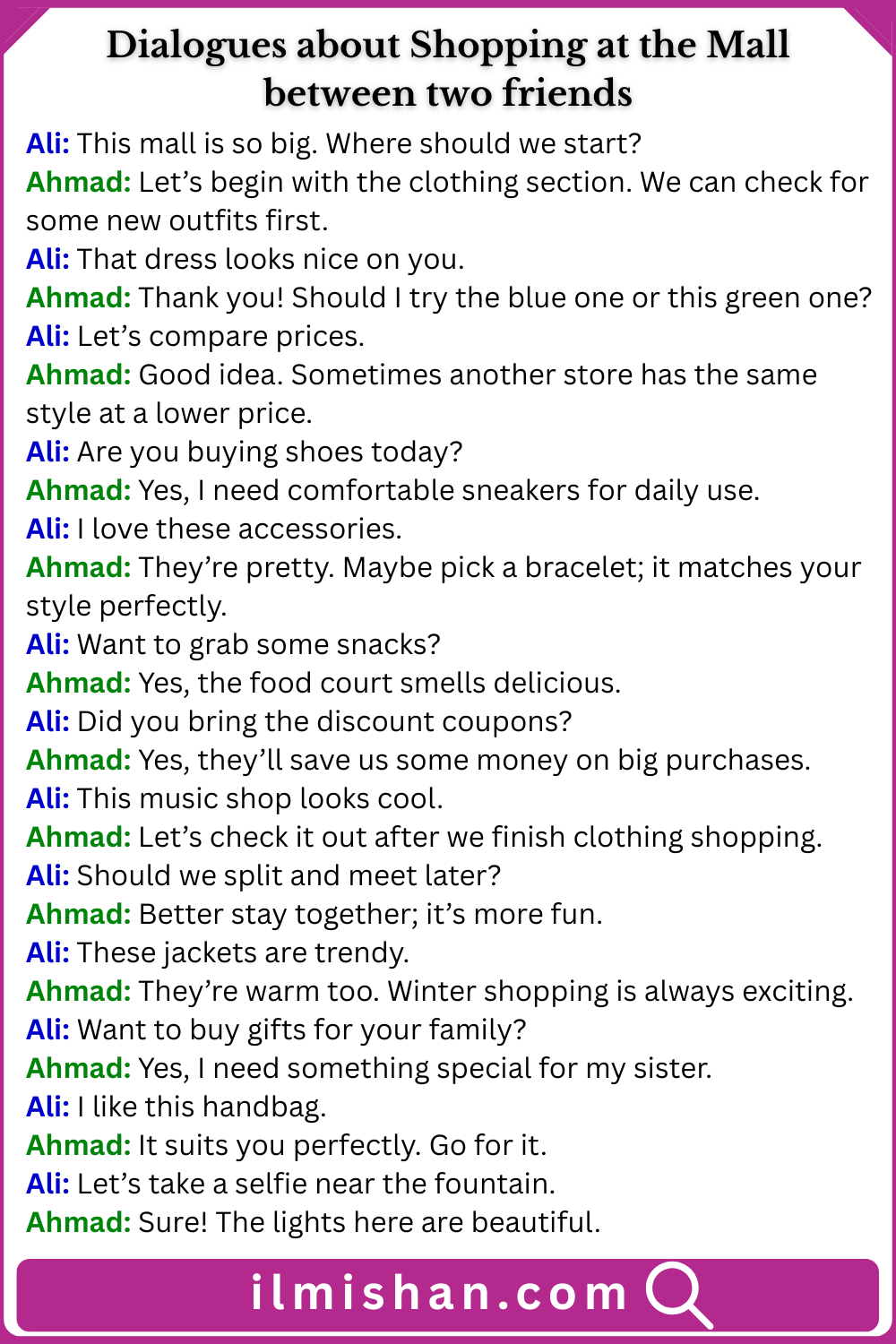
Task: Open the ilmishan.com website link
Action: click(x=439, y=1294)
